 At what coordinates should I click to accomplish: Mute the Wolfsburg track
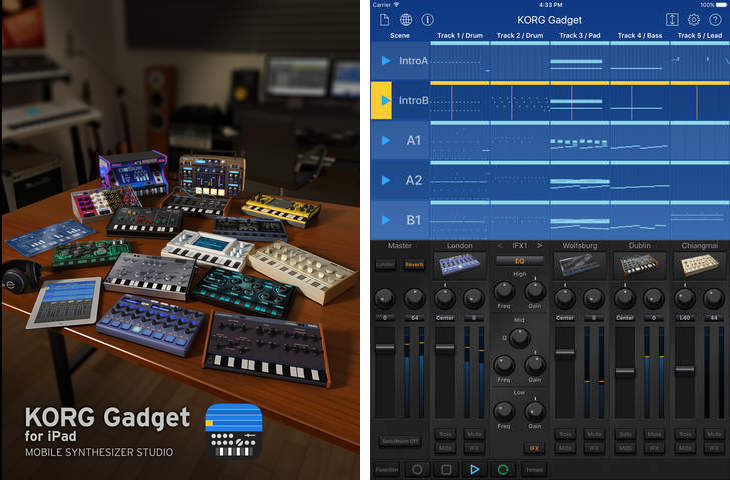[x=594, y=434]
